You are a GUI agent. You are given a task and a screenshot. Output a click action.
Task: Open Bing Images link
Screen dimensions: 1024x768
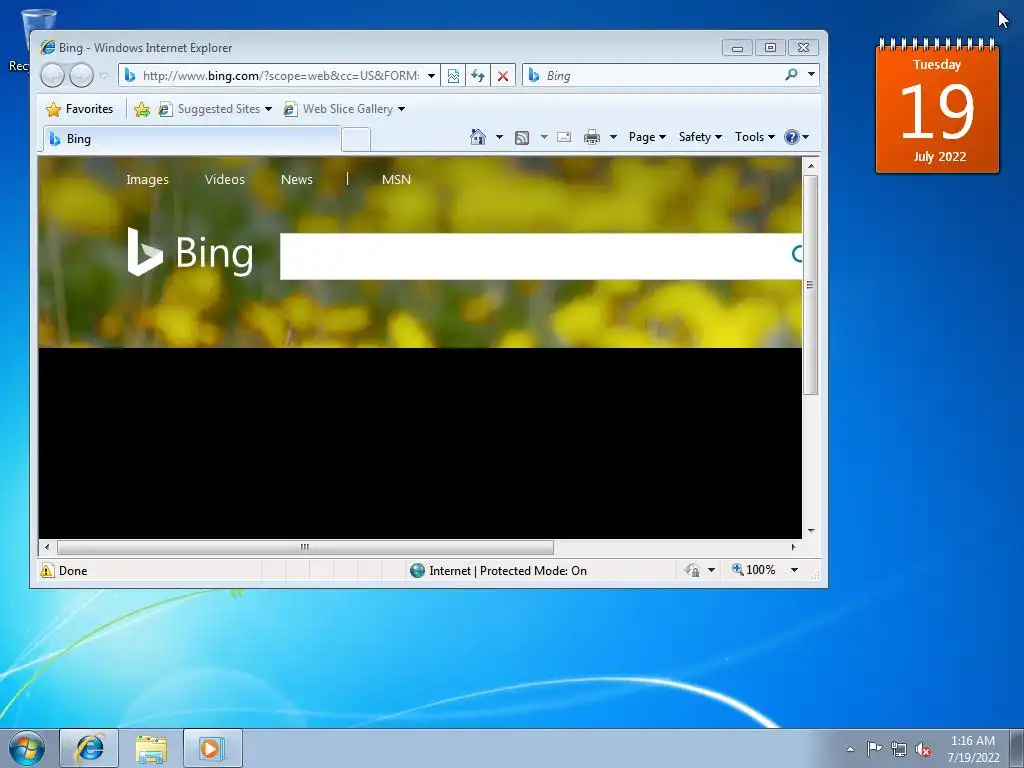click(x=147, y=180)
